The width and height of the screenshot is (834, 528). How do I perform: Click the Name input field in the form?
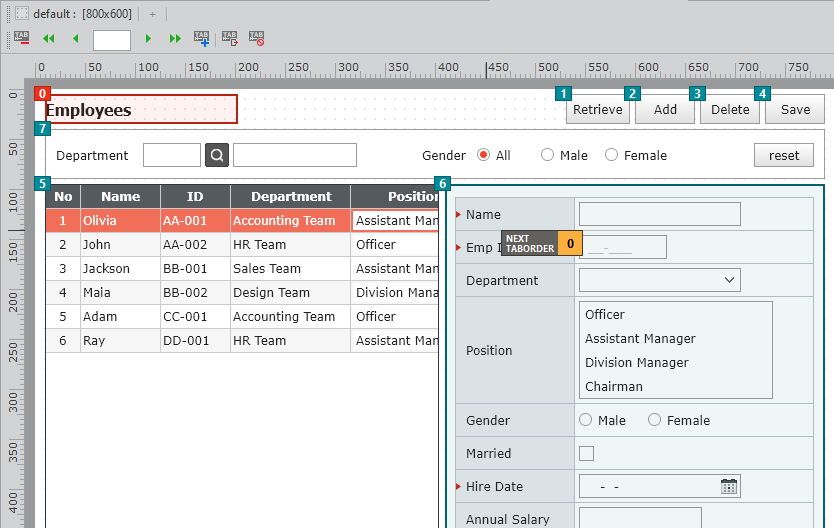660,214
